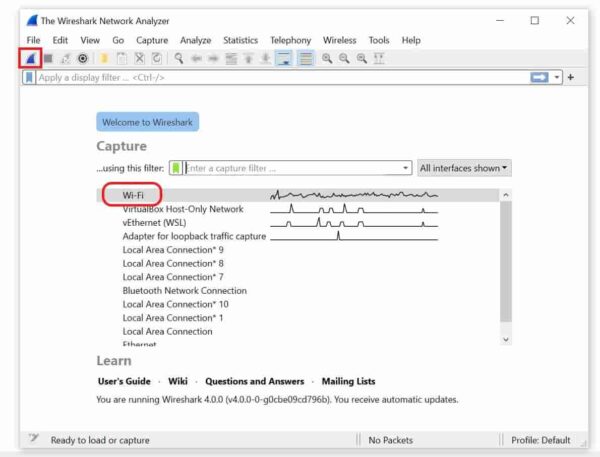Click the close capture file X icon
Screen dimensions: 600x457
pyautogui.click(x=139, y=59)
